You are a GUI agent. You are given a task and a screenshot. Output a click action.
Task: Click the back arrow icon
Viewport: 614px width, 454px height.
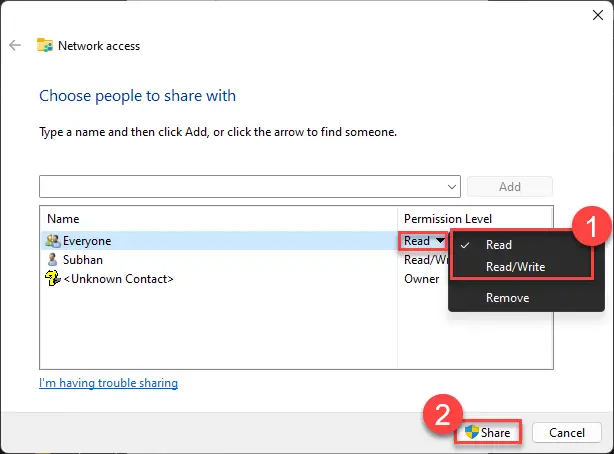click(x=15, y=45)
